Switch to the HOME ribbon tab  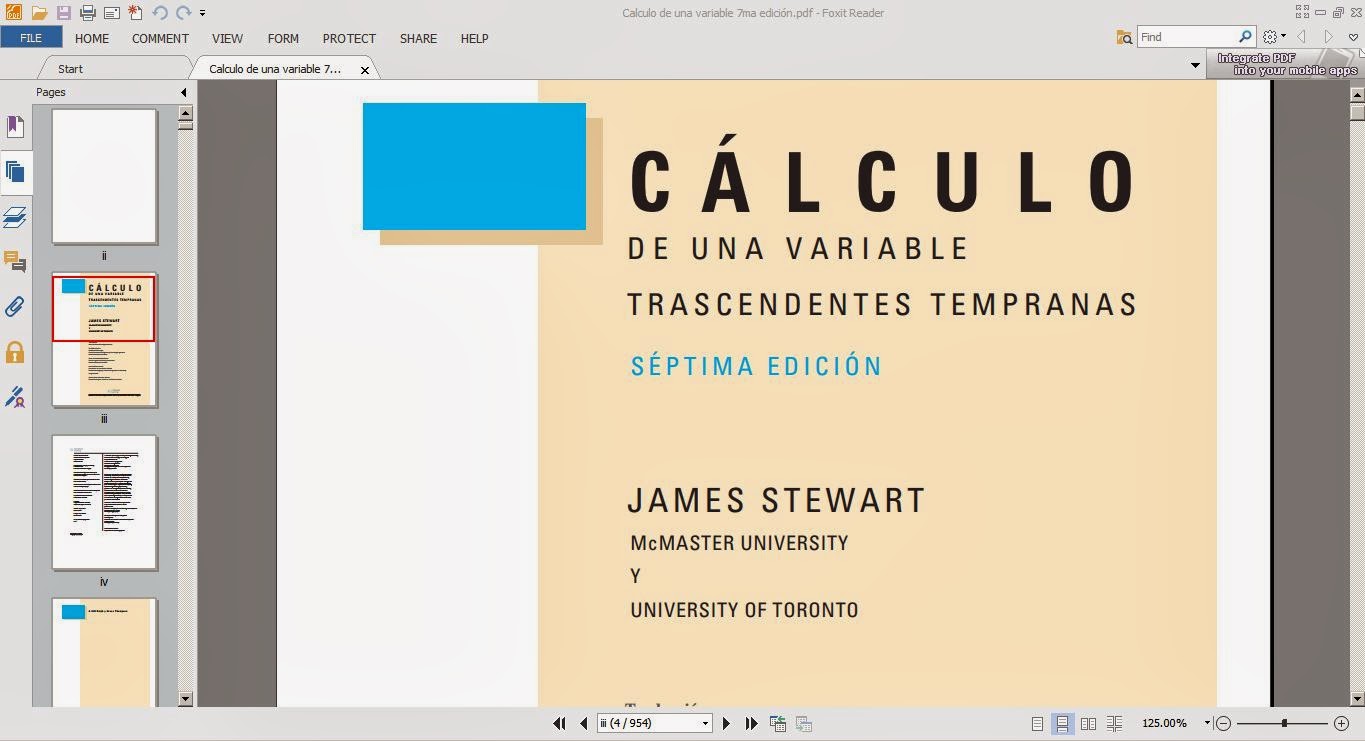point(92,38)
